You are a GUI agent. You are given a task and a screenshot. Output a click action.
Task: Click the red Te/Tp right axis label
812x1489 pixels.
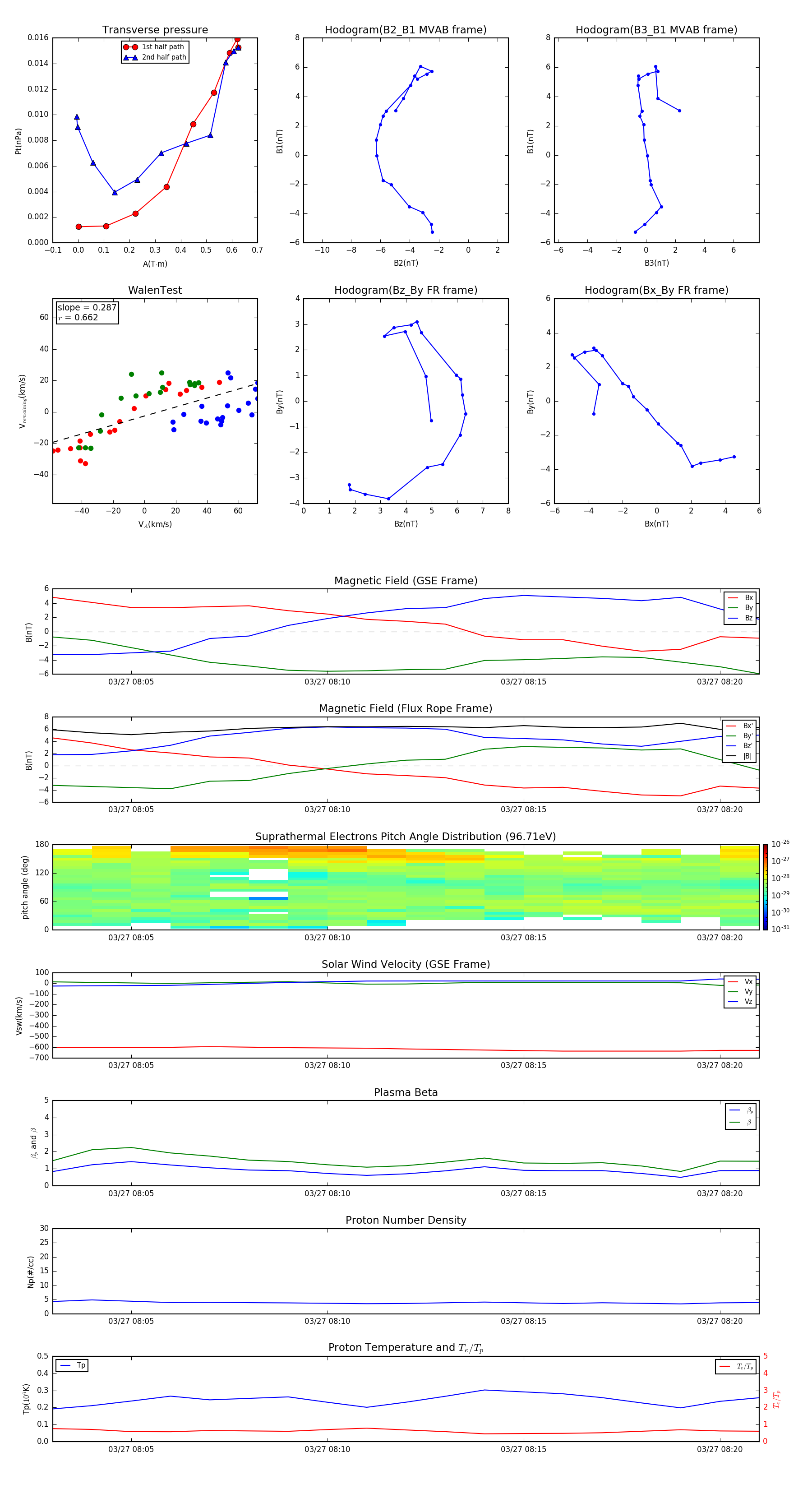click(x=777, y=1399)
